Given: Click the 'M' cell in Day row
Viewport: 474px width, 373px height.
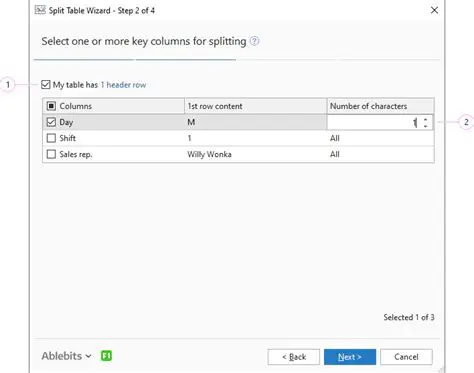Looking at the screenshot, I should [191, 122].
